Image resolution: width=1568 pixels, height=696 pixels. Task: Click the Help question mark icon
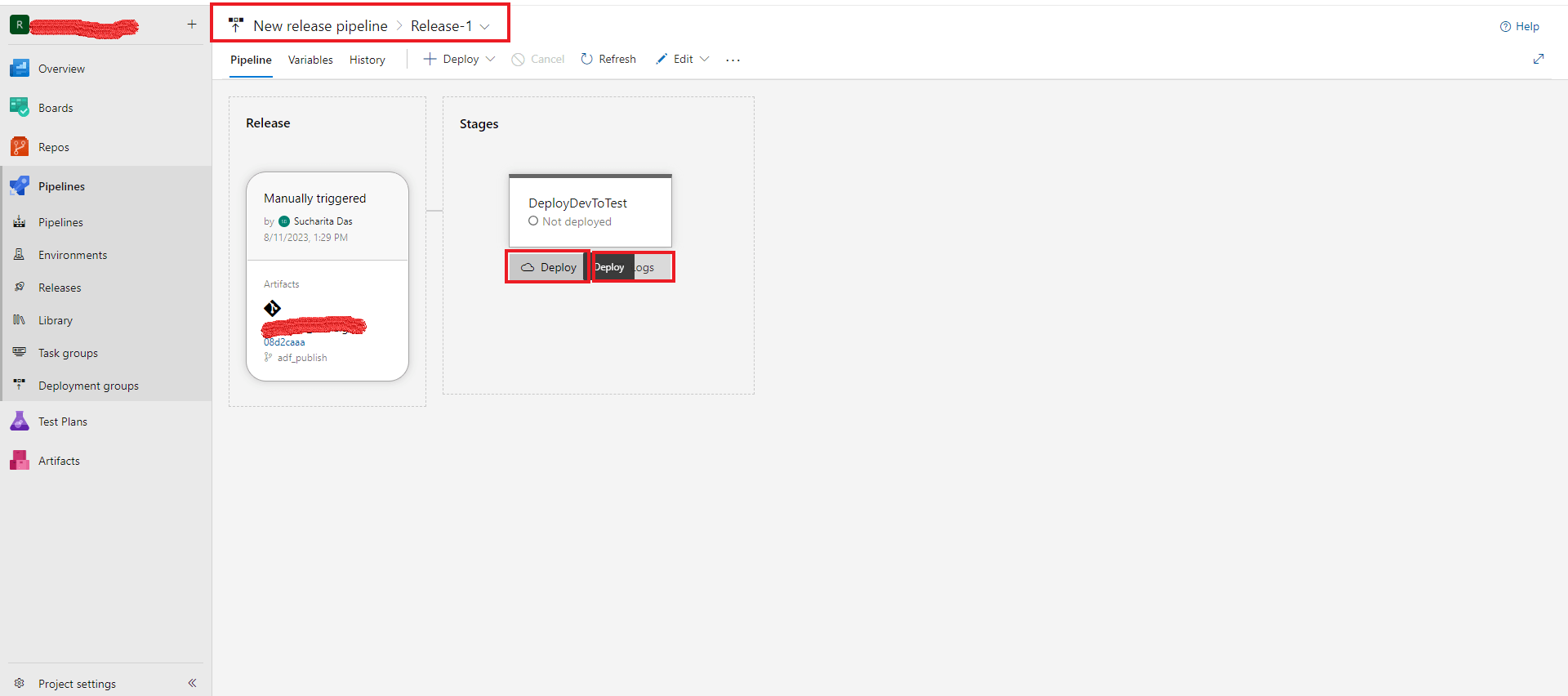click(x=1505, y=26)
